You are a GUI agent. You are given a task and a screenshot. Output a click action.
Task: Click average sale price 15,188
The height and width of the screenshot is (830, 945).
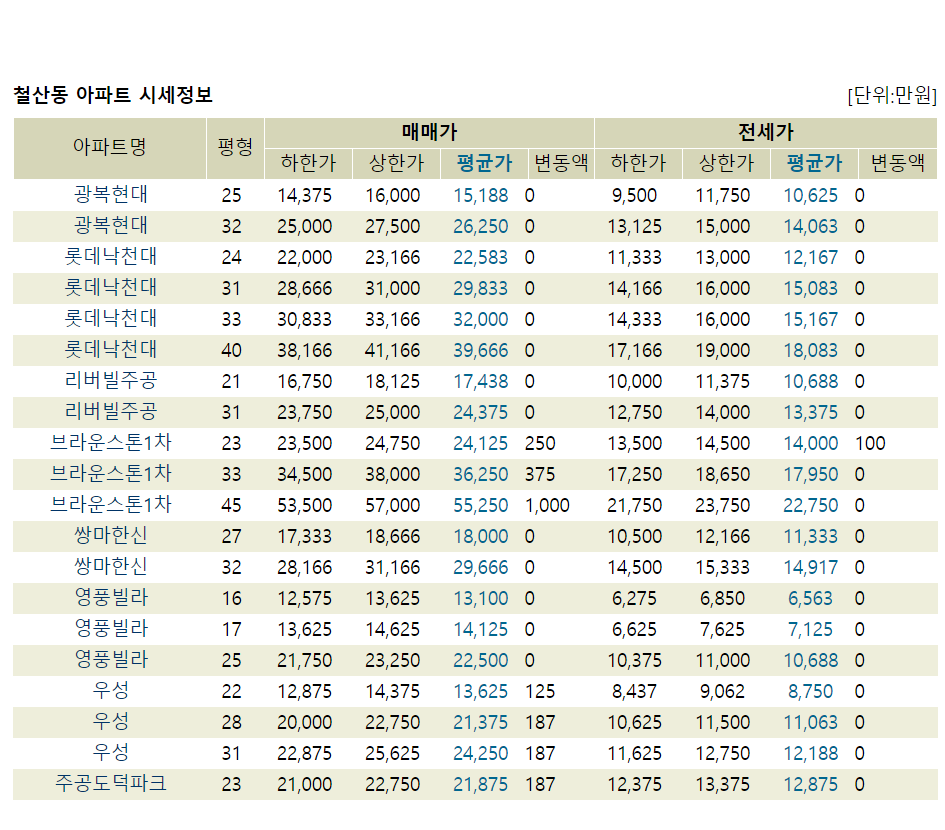click(480, 195)
